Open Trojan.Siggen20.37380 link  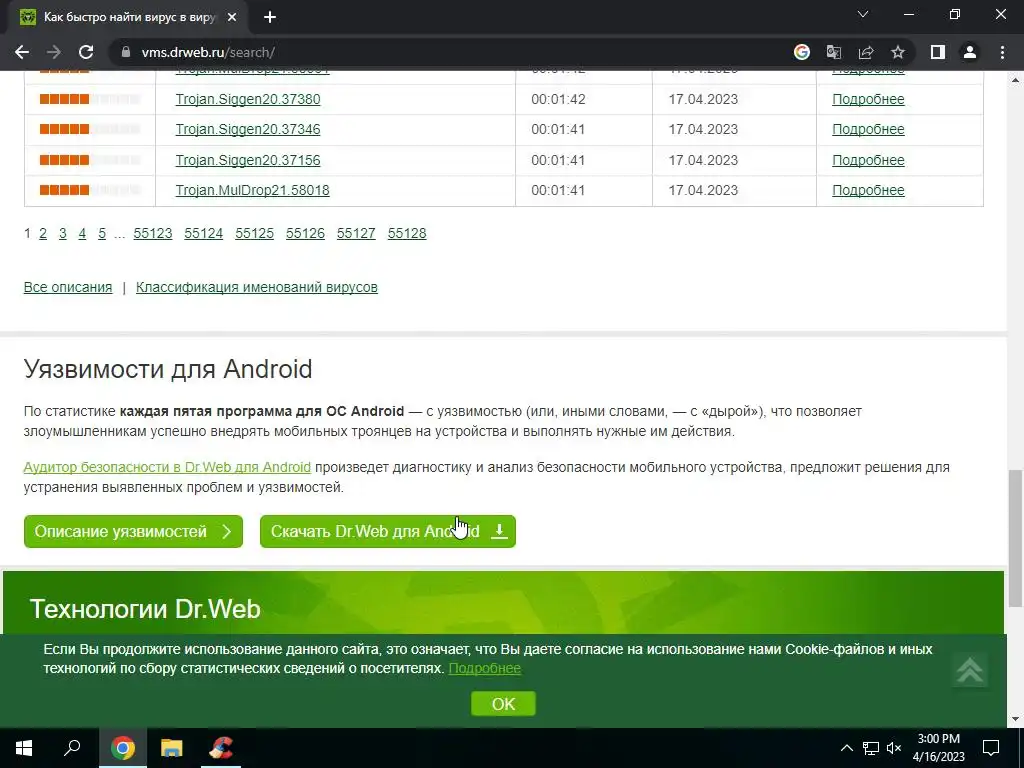[248, 99]
